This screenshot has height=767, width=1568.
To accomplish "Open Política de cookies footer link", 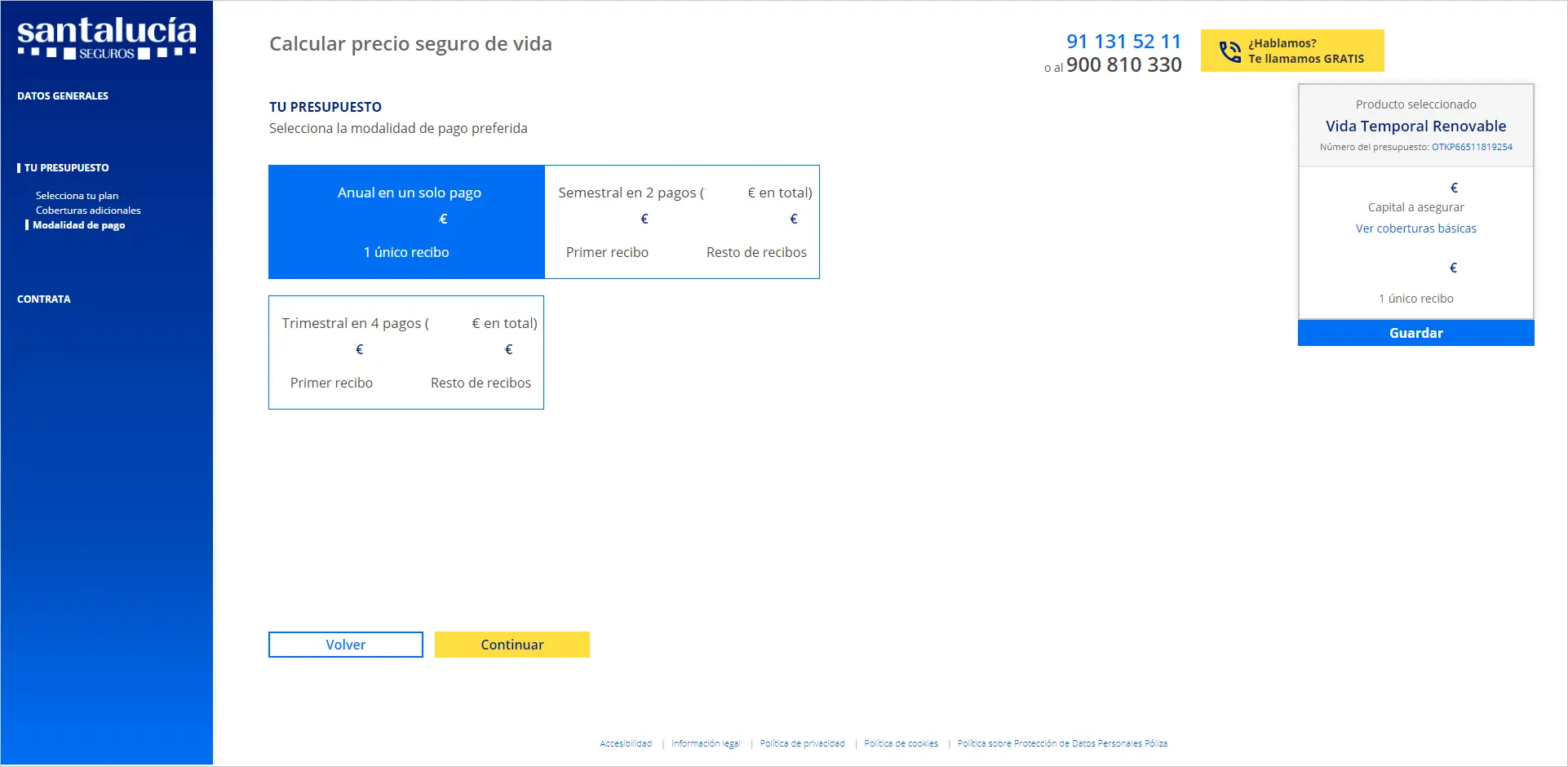I will pyautogui.click(x=901, y=743).
